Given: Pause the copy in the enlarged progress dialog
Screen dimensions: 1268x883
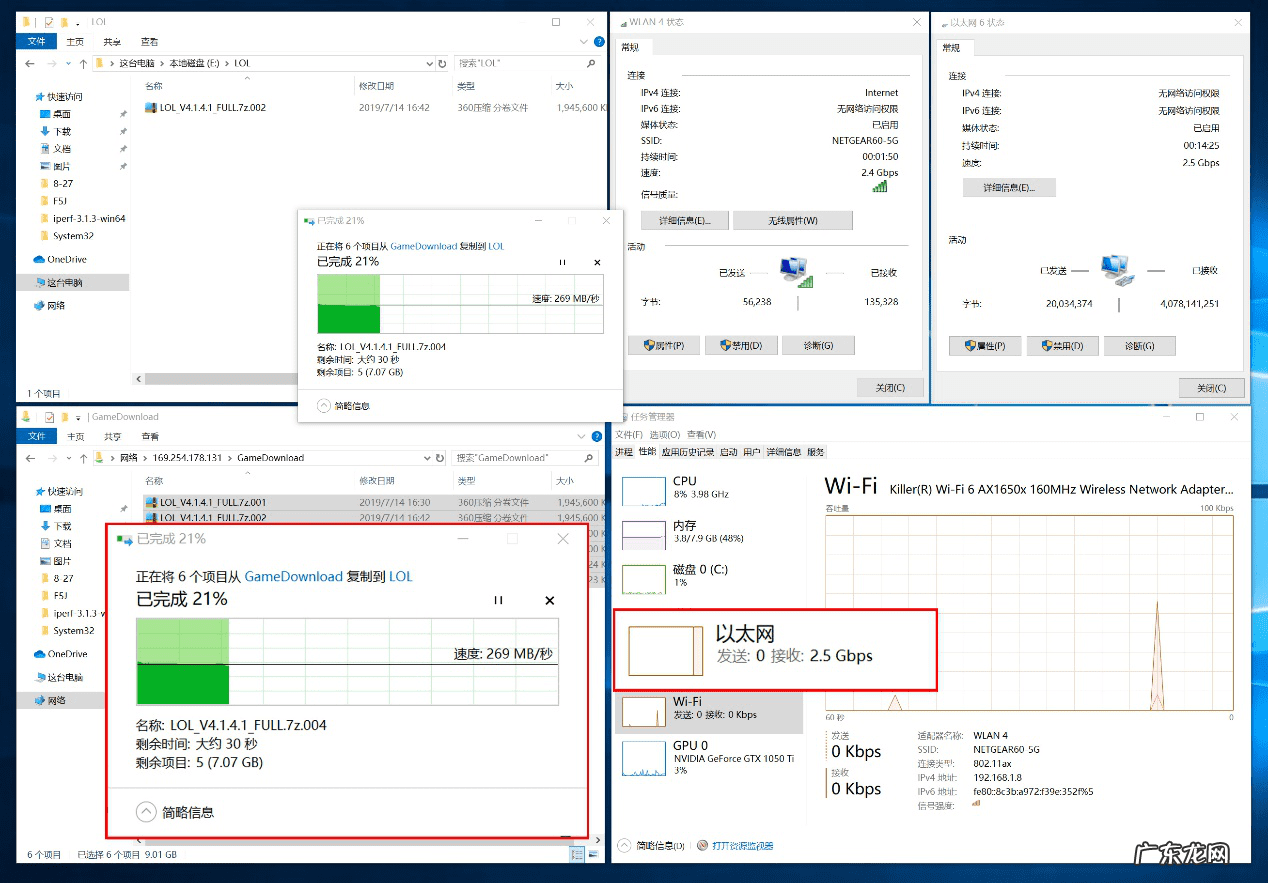Looking at the screenshot, I should 498,600.
